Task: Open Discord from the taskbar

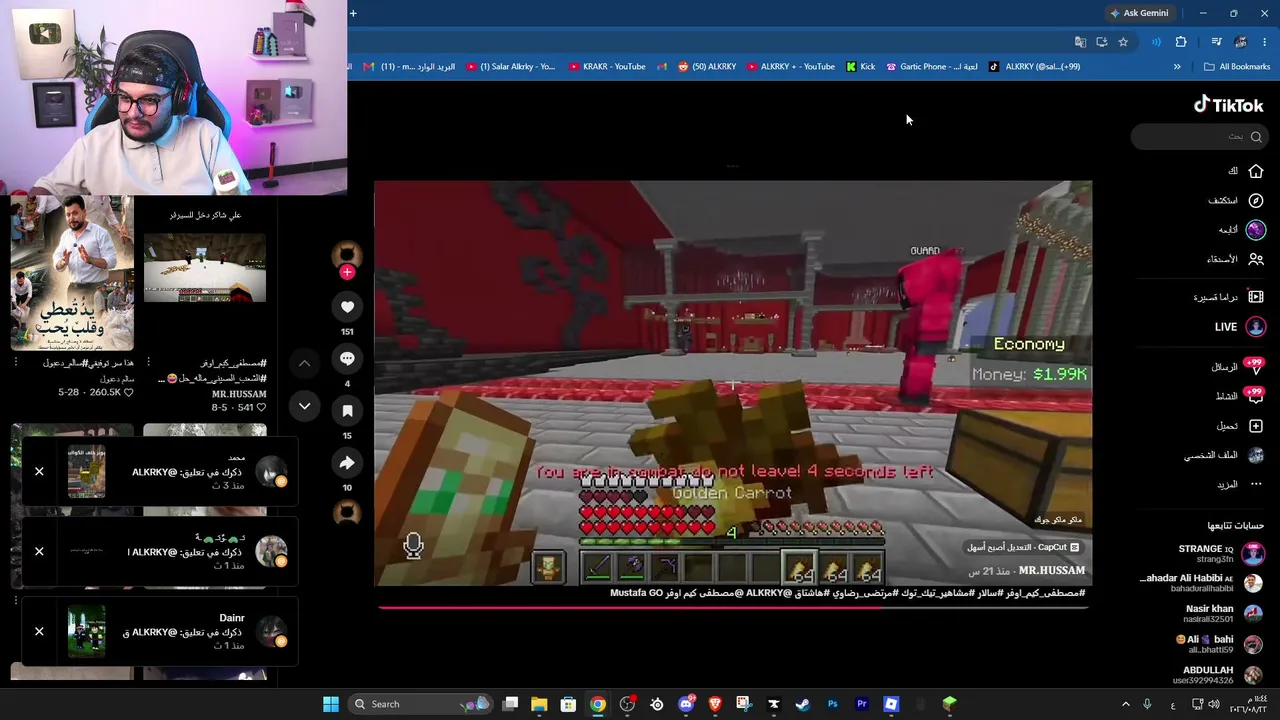Action: [686, 704]
